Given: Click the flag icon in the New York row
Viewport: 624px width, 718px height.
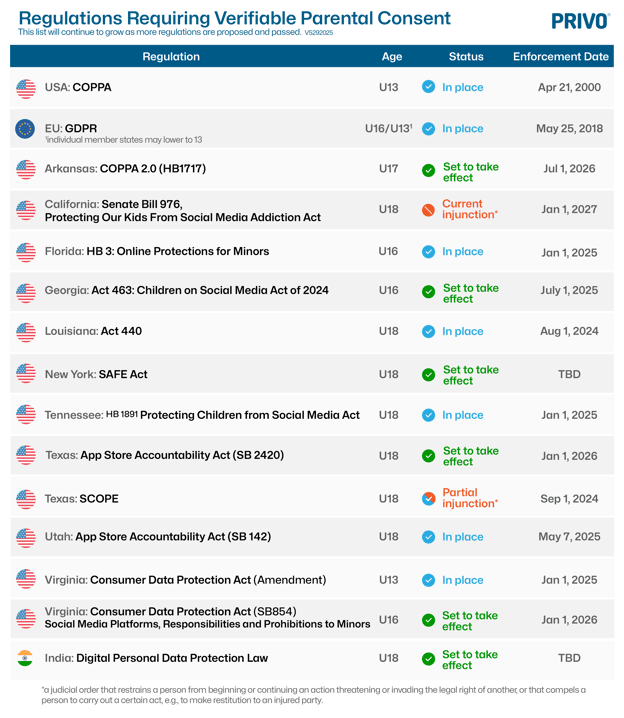Looking at the screenshot, I should [x=26, y=373].
